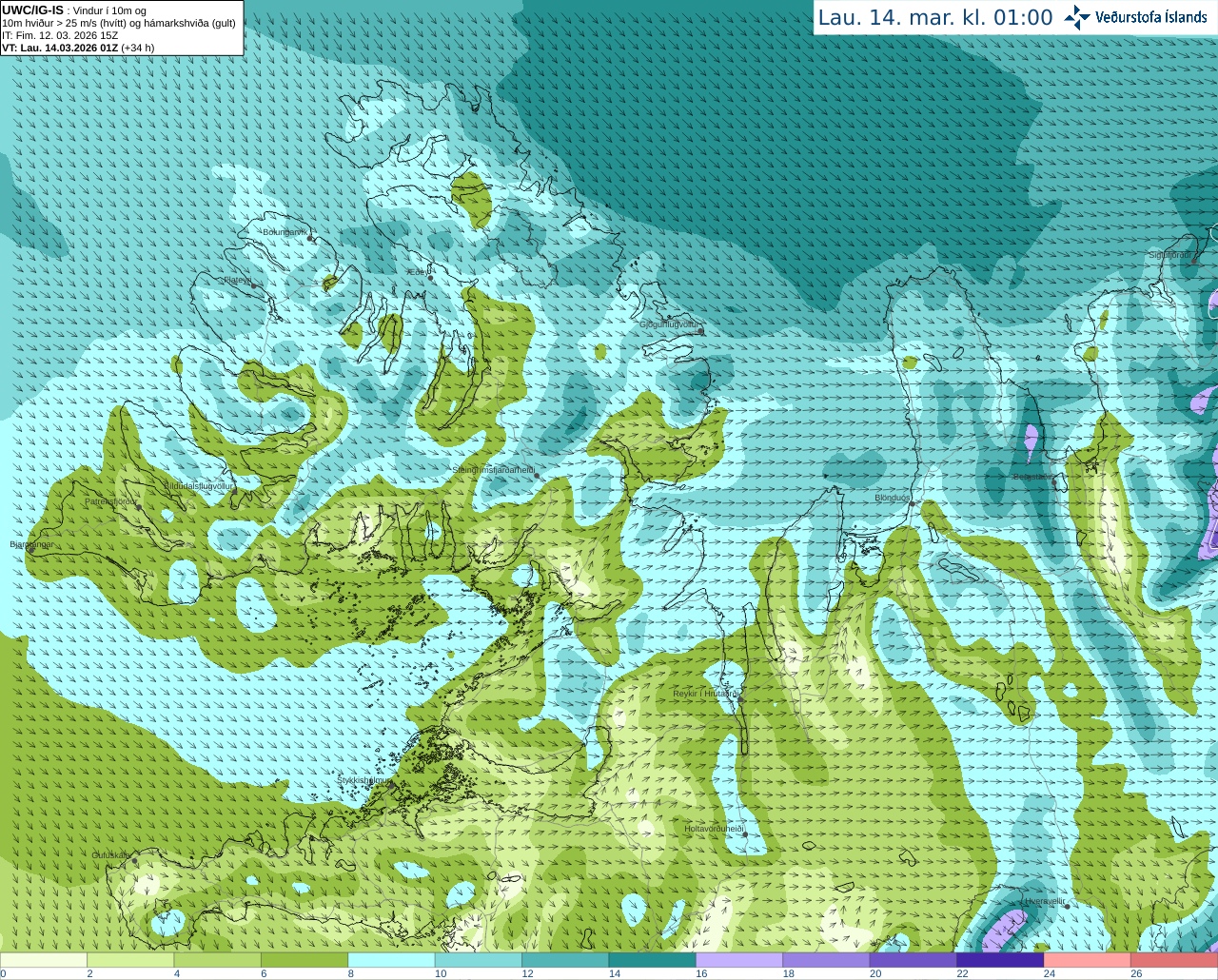Click the Holtavörðuheiði station label

click(714, 829)
